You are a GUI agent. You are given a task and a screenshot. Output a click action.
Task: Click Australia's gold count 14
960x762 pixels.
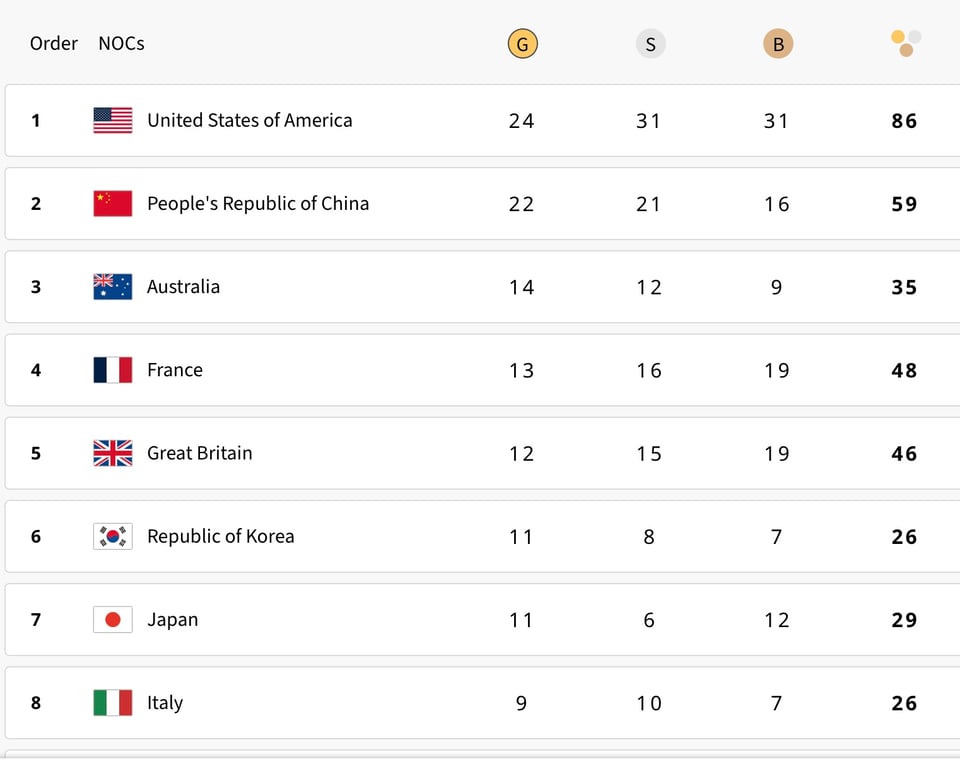(x=521, y=287)
